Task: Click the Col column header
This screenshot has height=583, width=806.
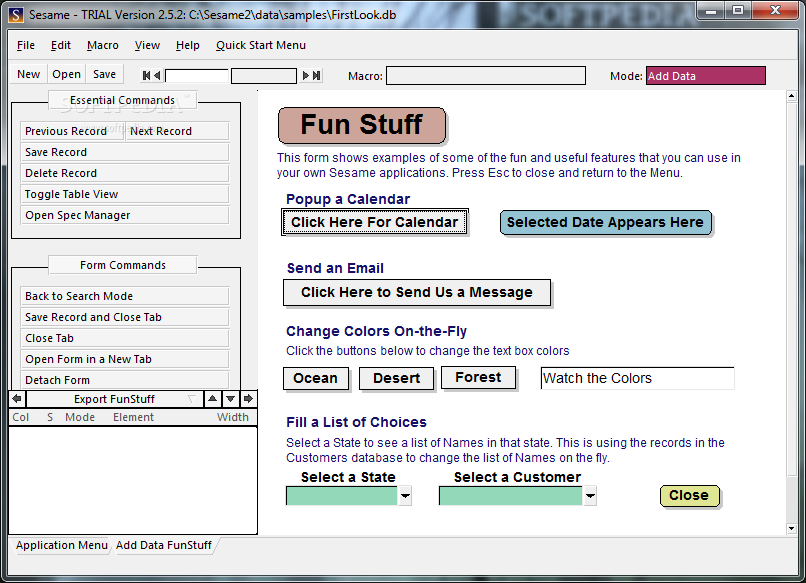Action: click(x=21, y=417)
